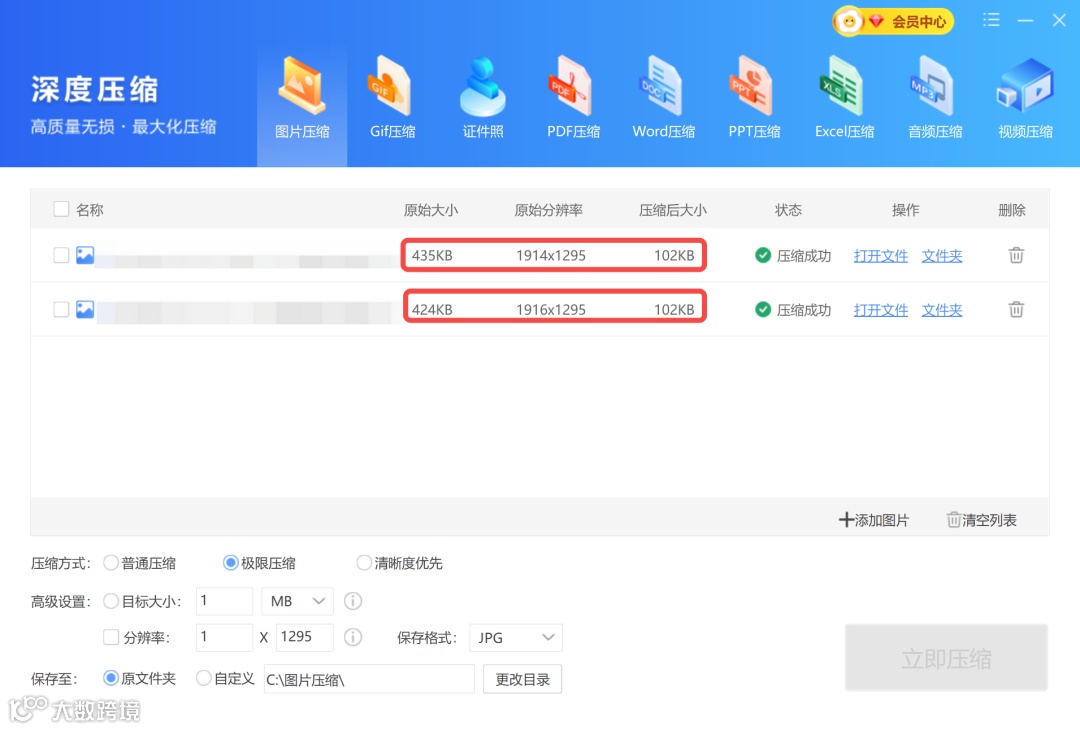Select 自定义 save location option

pos(203,678)
